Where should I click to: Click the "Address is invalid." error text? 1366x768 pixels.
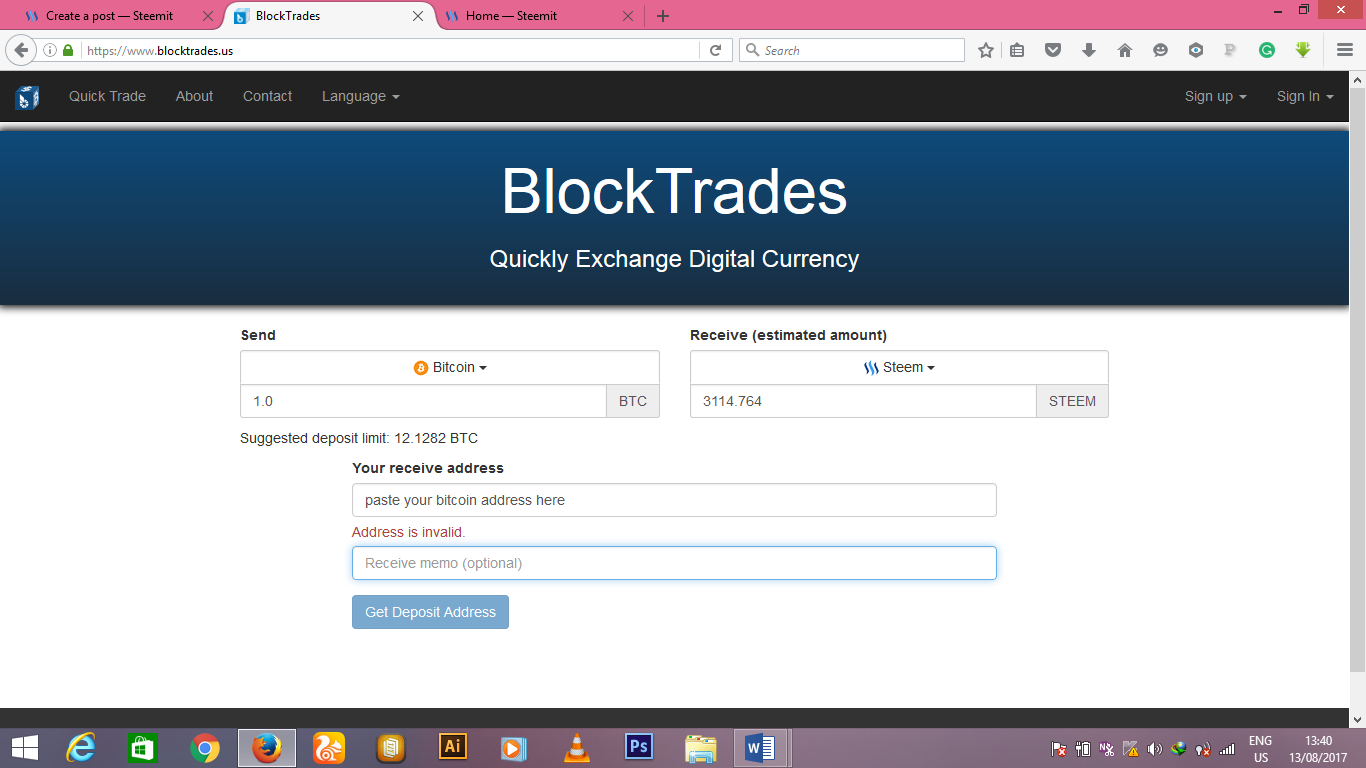coord(408,532)
